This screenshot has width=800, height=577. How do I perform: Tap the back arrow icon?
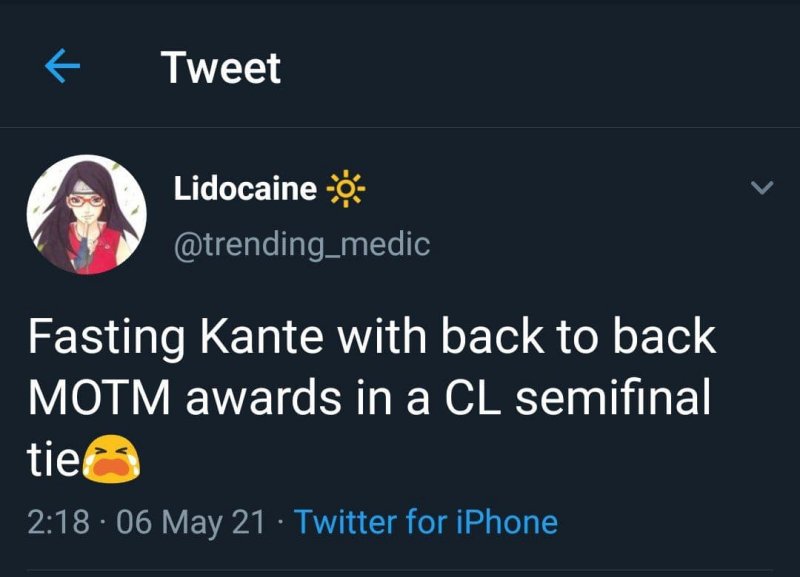point(63,68)
